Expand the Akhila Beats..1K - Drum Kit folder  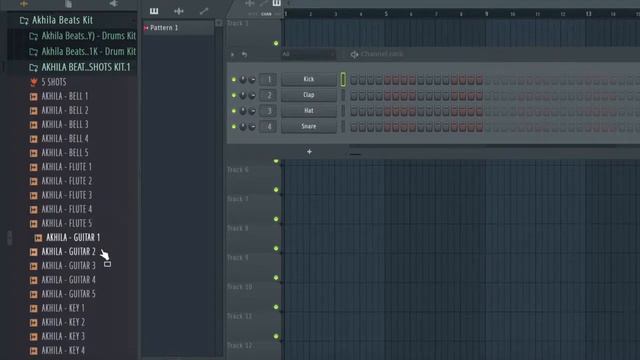(x=33, y=52)
